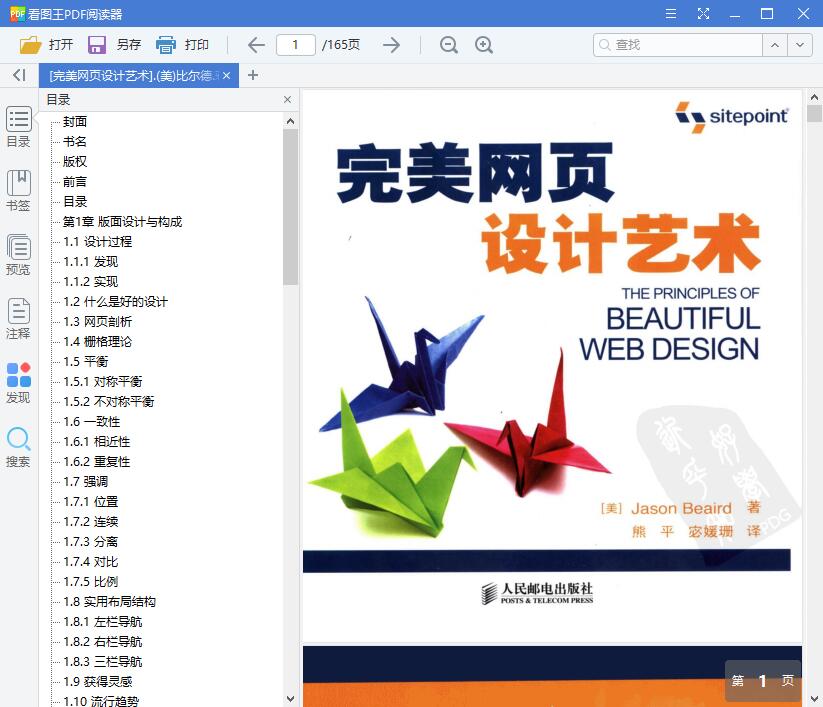Close the 目录 panel with its X

click(287, 99)
